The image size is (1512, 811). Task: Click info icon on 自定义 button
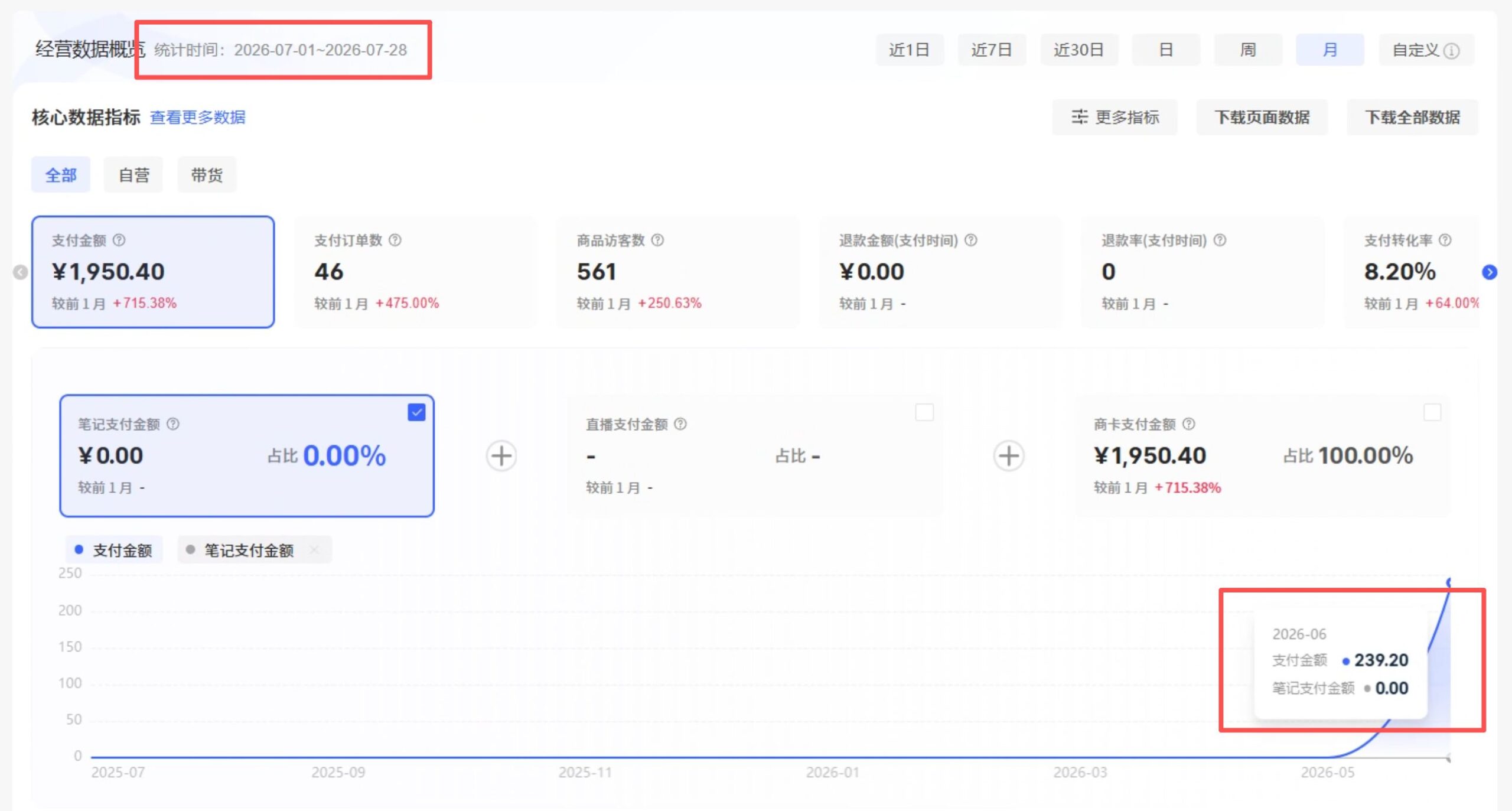coord(1452,51)
